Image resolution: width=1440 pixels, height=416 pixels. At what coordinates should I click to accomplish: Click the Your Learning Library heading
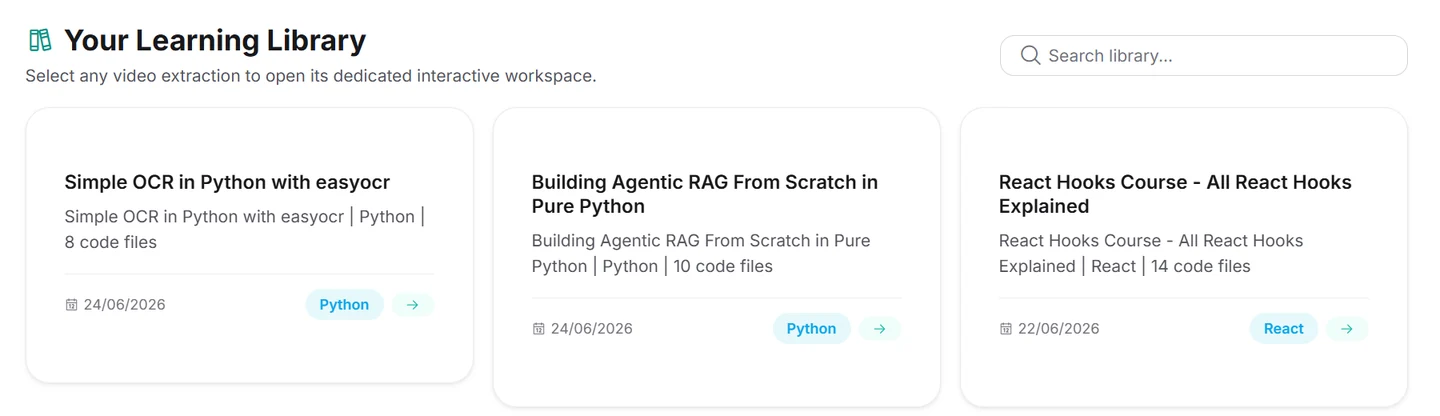click(x=215, y=40)
